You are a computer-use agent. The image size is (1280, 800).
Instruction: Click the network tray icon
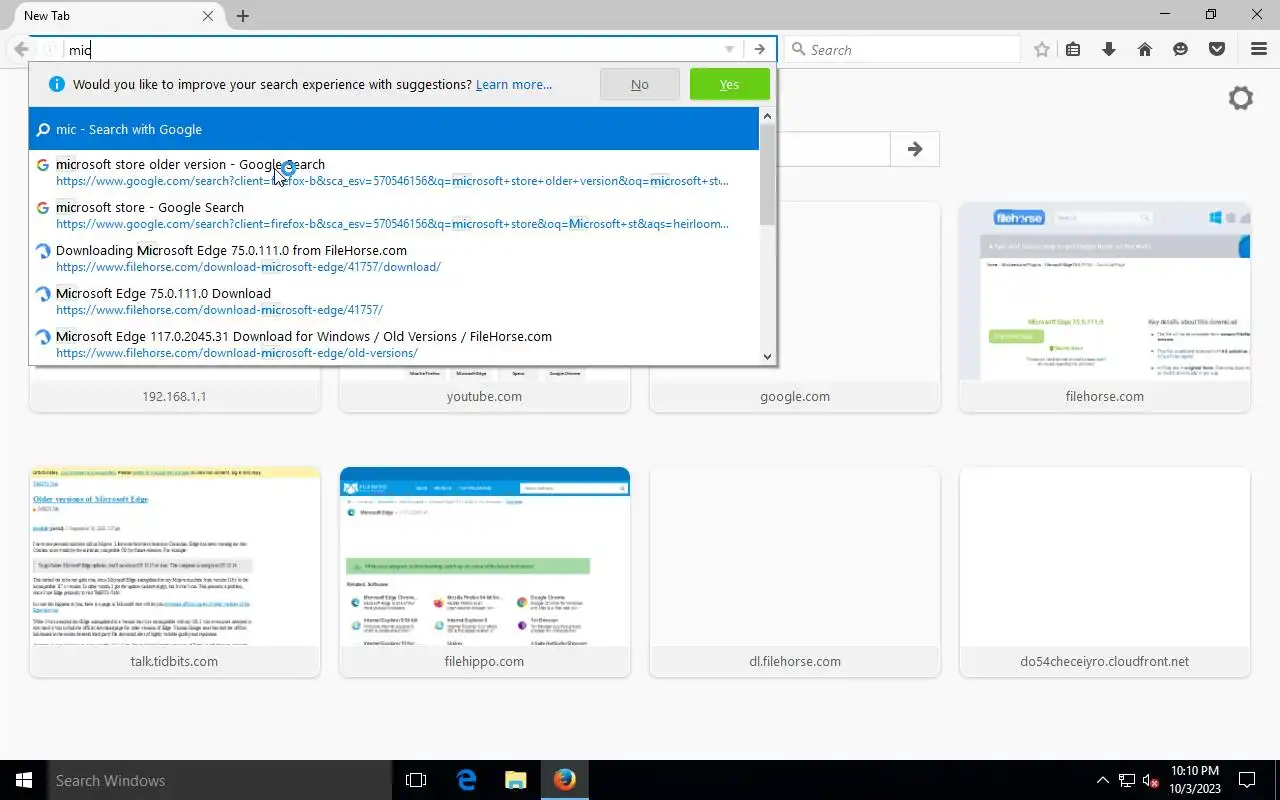coord(1127,780)
